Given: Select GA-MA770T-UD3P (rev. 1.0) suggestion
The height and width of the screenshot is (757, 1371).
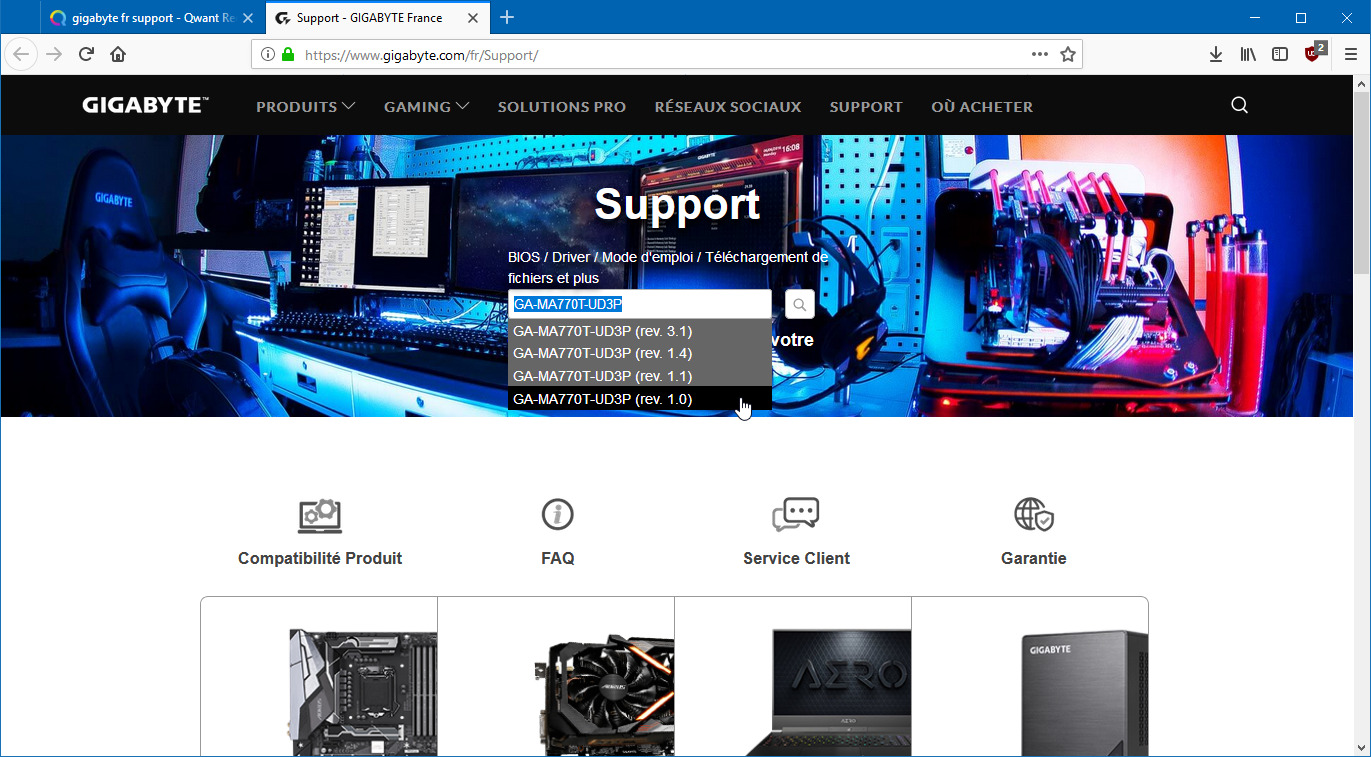Looking at the screenshot, I should pos(640,399).
